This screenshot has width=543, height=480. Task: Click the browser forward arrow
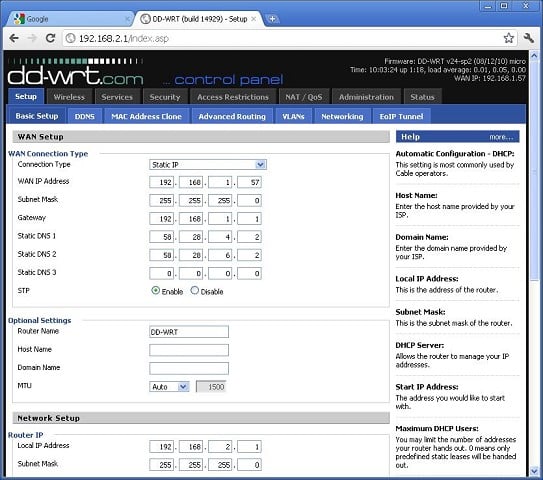point(32,38)
